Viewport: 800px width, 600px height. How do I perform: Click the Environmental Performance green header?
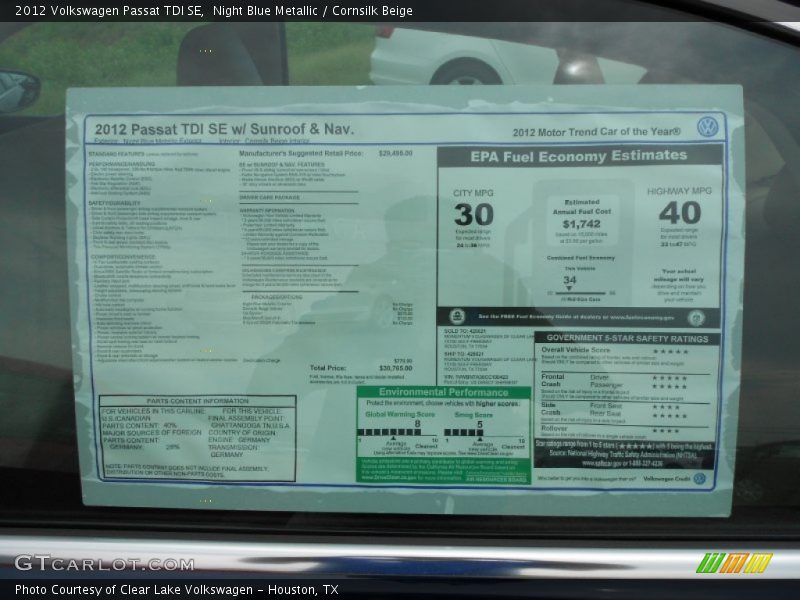click(x=444, y=393)
